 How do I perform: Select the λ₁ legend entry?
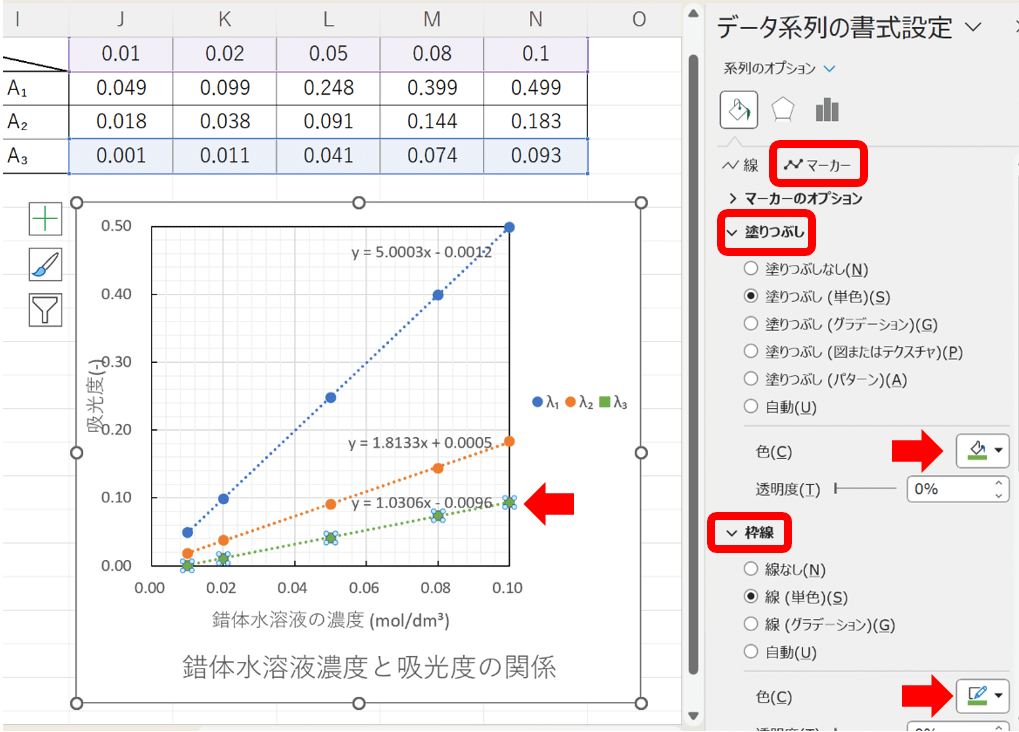[546, 402]
